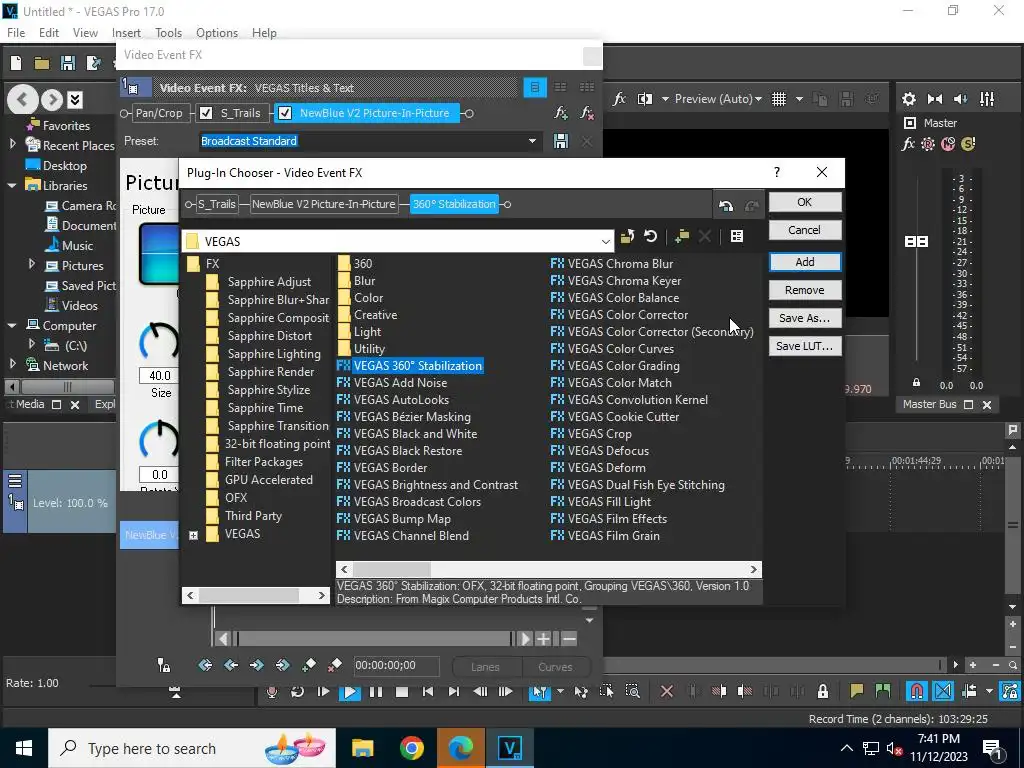Click the New project icon in the toolbar

tap(16, 63)
